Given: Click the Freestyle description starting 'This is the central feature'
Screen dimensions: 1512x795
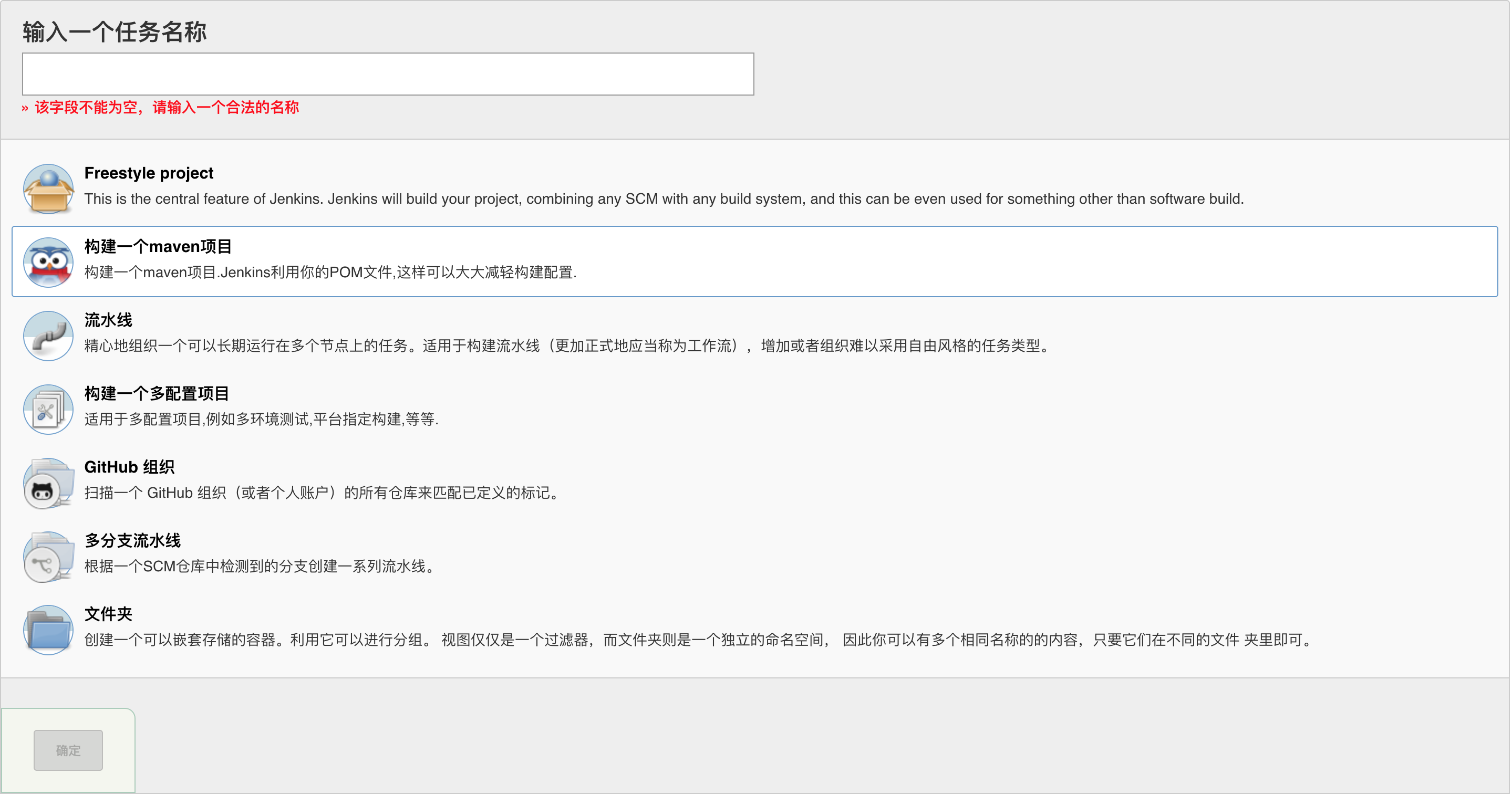Looking at the screenshot, I should click(x=664, y=199).
